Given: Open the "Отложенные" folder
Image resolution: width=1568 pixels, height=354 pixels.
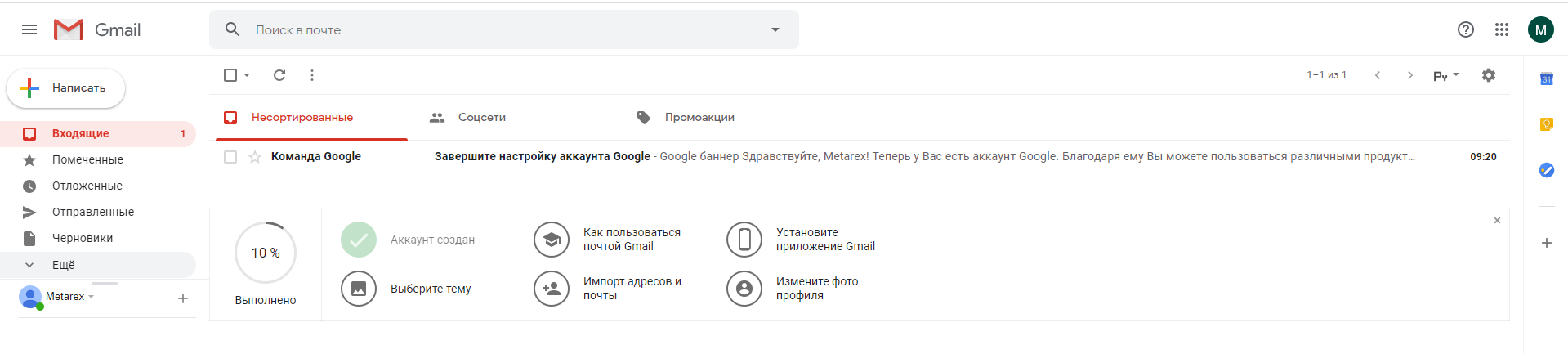Looking at the screenshot, I should tap(98, 186).
